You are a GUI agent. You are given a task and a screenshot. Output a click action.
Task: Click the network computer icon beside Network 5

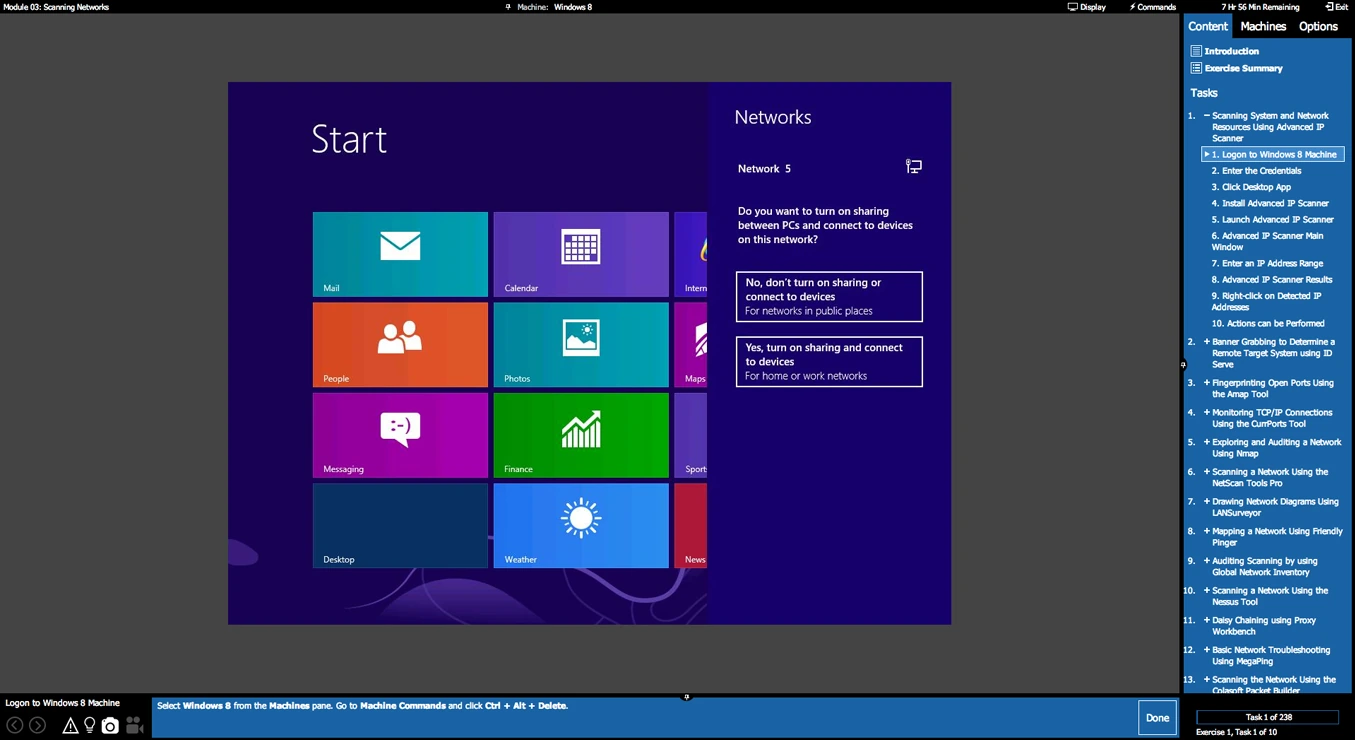(x=914, y=167)
